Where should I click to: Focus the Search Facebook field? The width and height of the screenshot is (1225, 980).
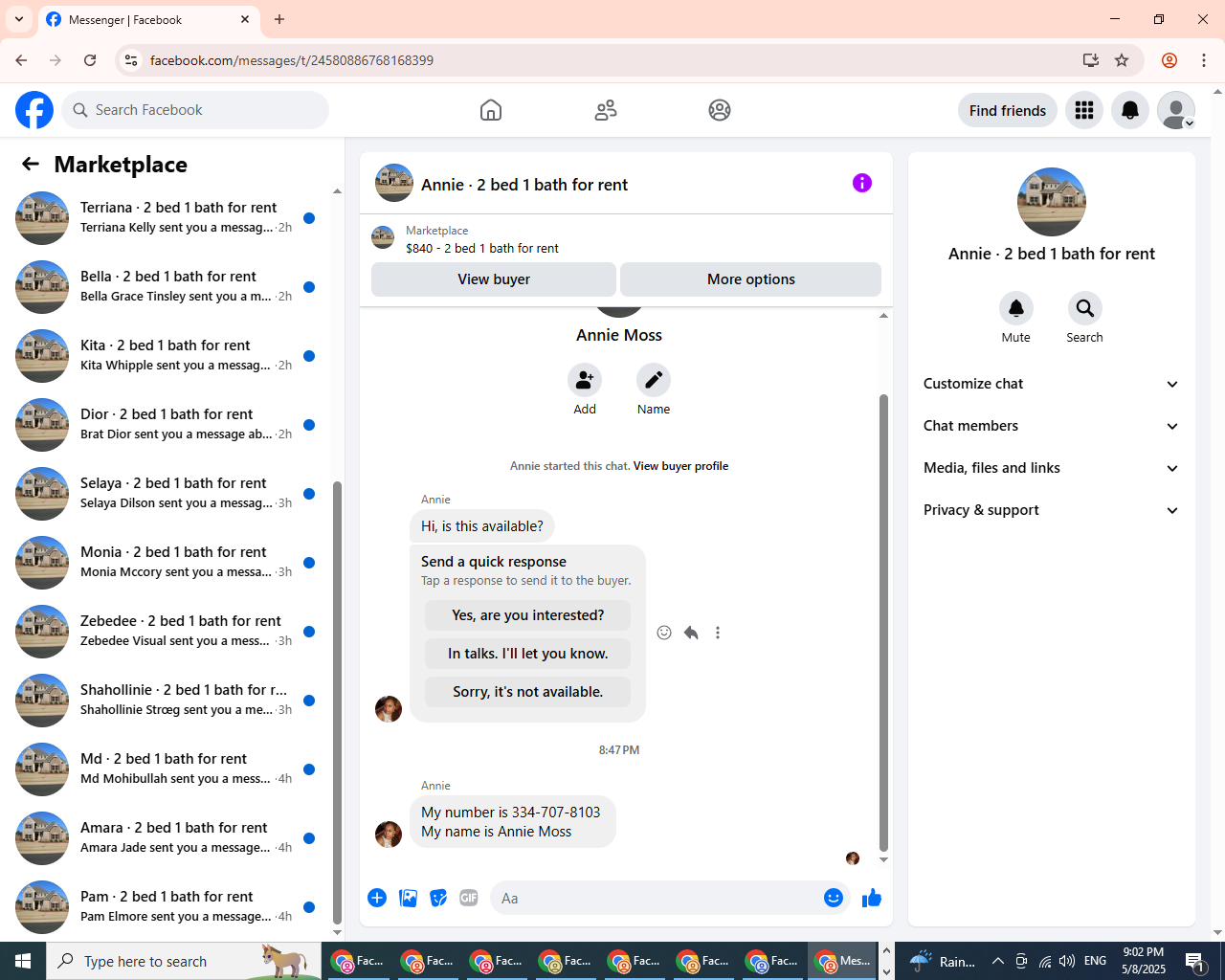click(195, 110)
